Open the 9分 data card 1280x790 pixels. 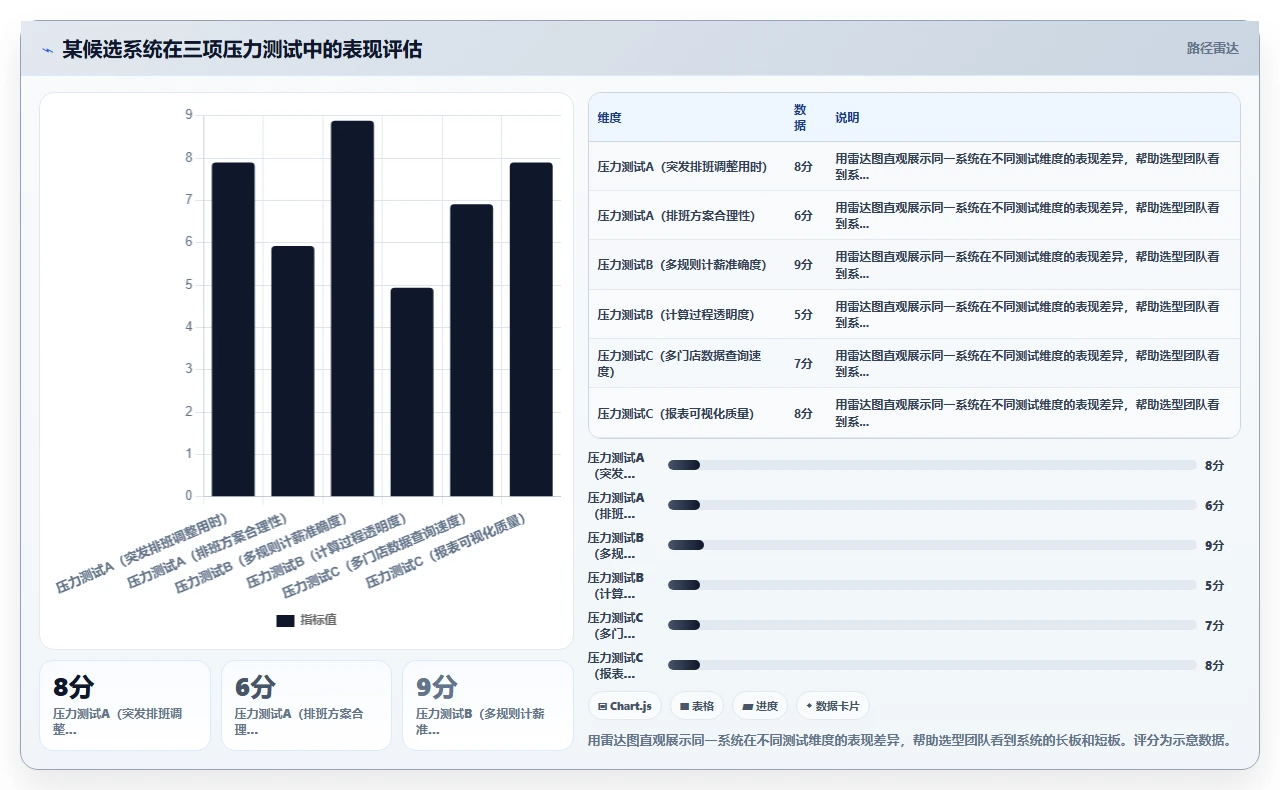[488, 705]
